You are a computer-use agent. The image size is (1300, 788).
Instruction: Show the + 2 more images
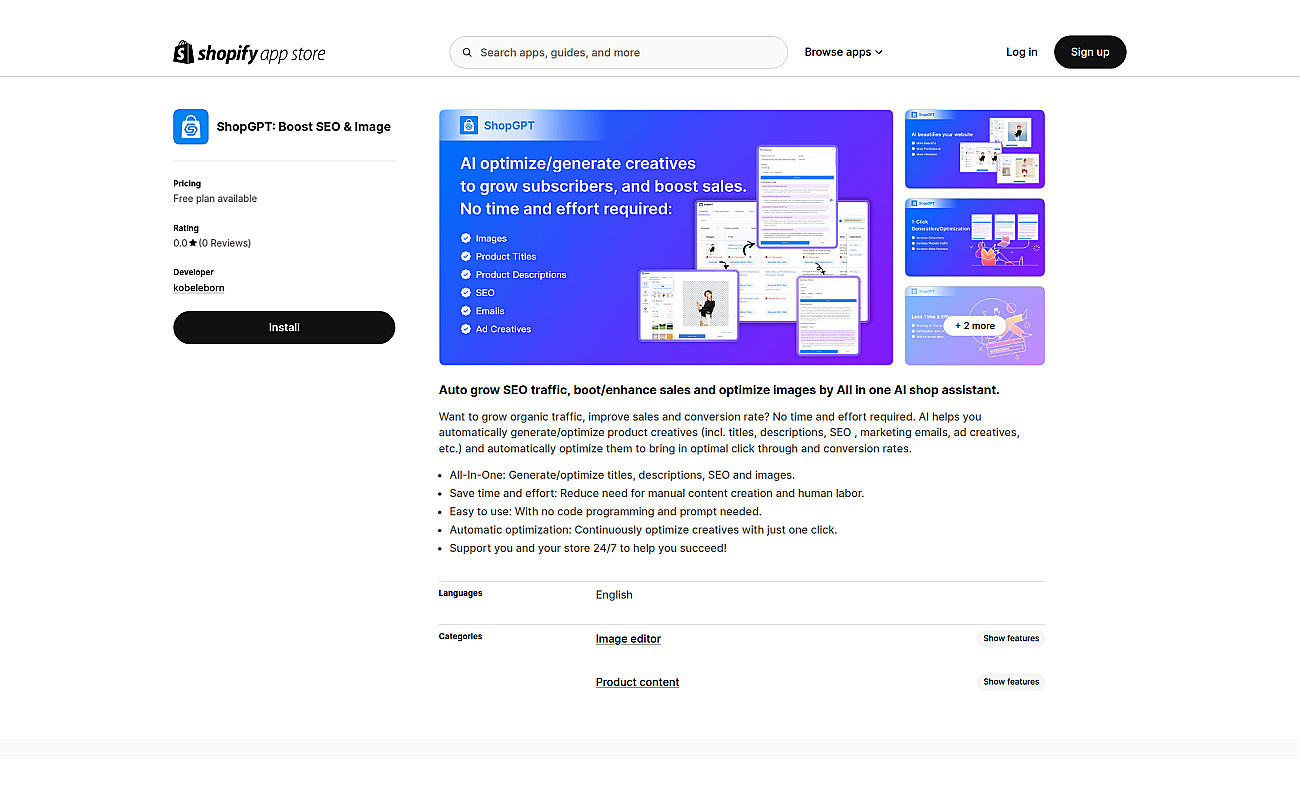tap(974, 326)
